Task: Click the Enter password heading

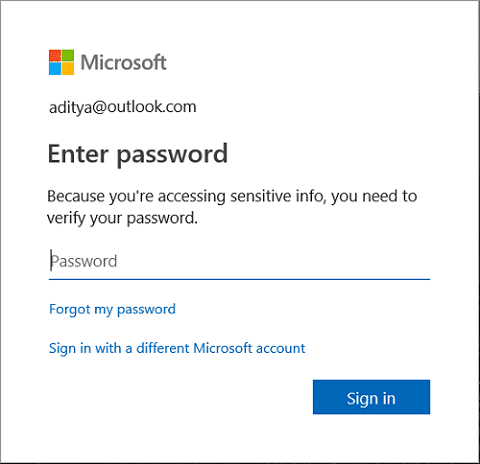Action: click(x=138, y=154)
